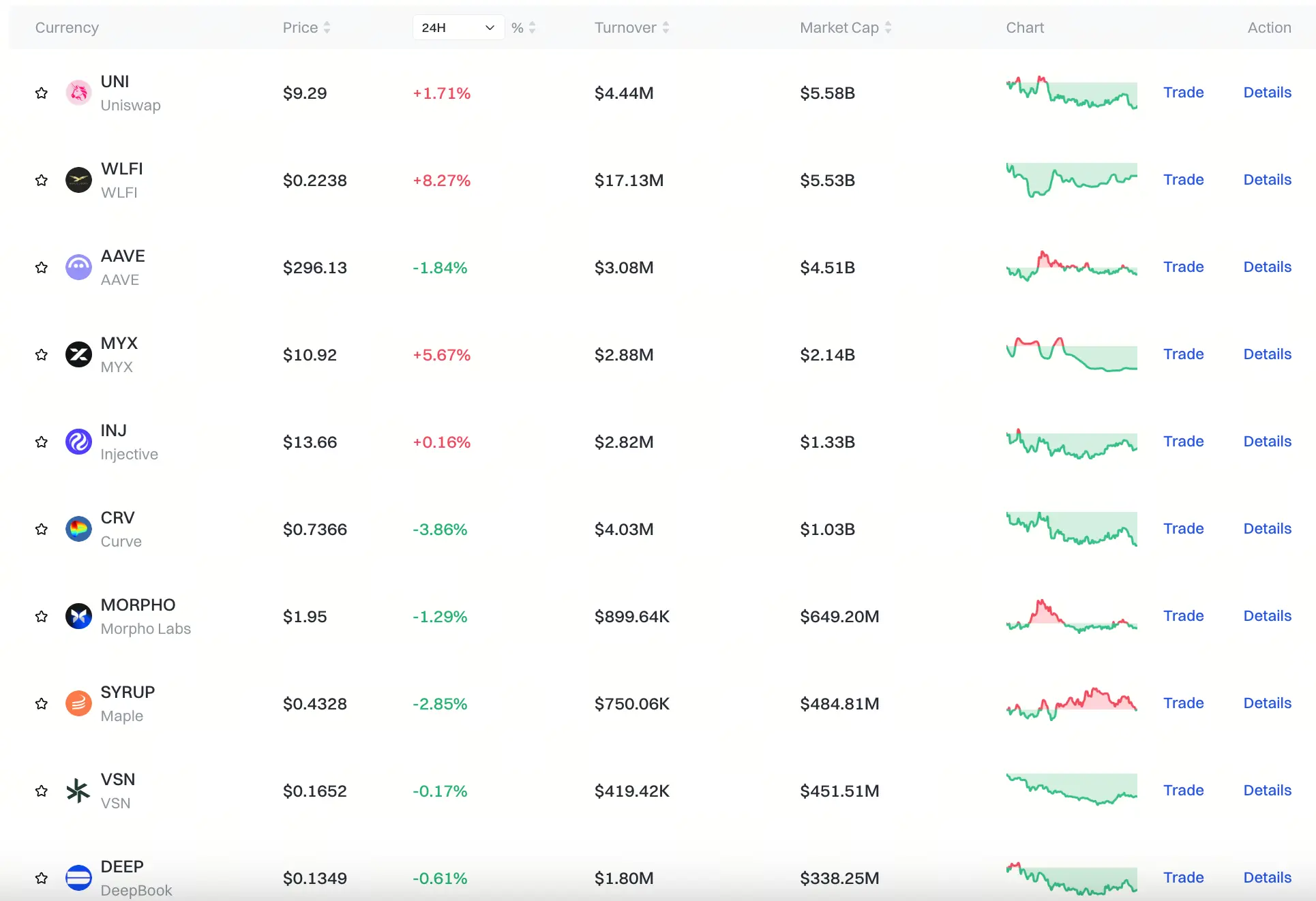
Task: Toggle the DEEP favorite star
Action: (42, 878)
